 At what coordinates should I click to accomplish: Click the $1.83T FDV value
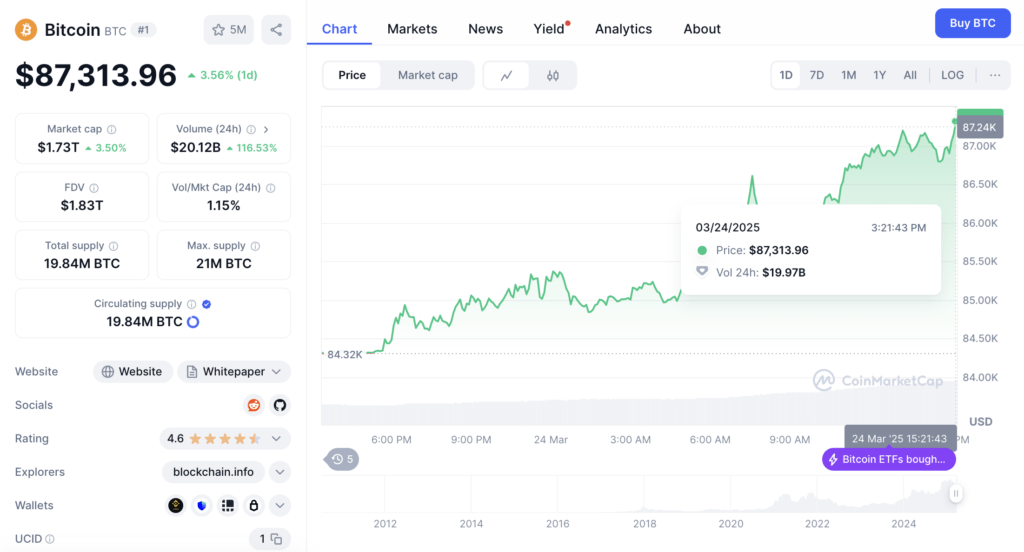[82, 206]
